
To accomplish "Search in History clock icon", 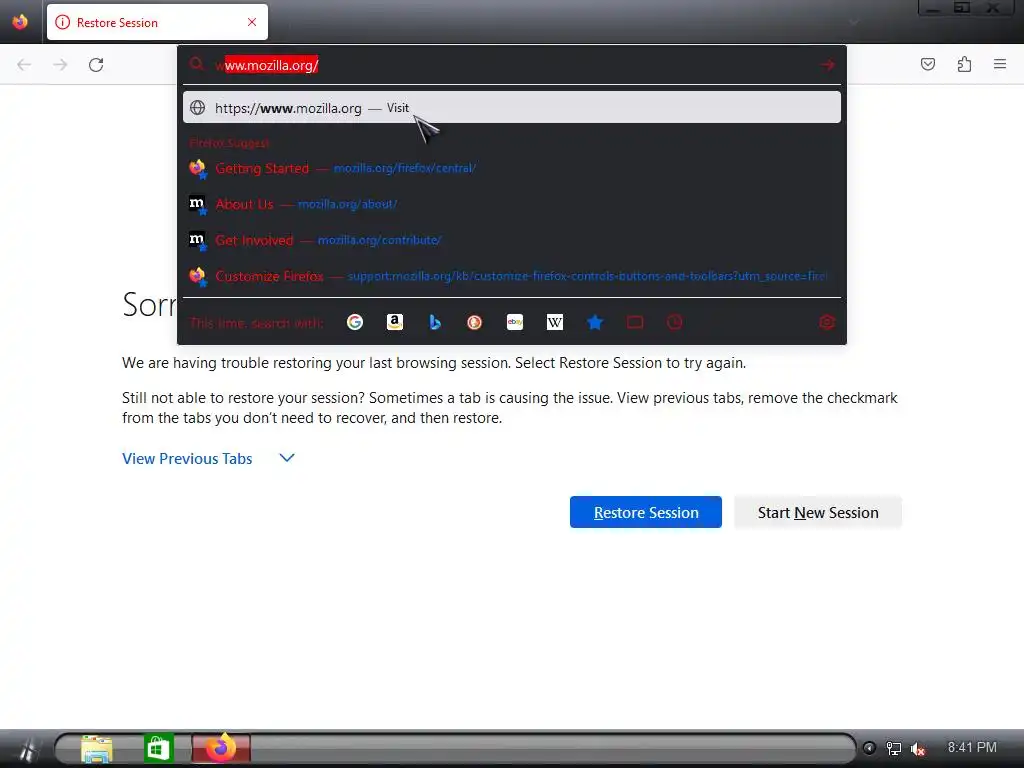I will (675, 322).
